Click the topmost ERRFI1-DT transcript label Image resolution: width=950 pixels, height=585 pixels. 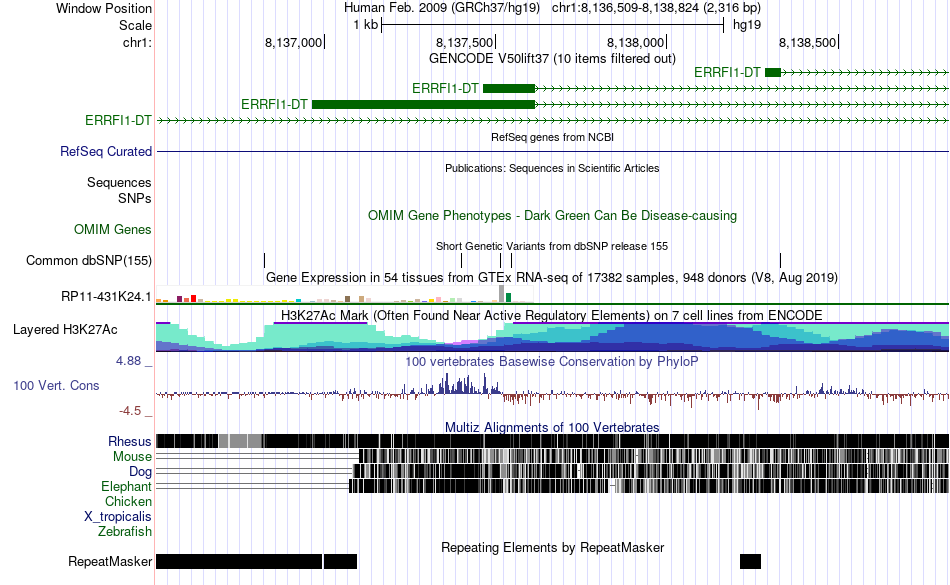point(727,73)
